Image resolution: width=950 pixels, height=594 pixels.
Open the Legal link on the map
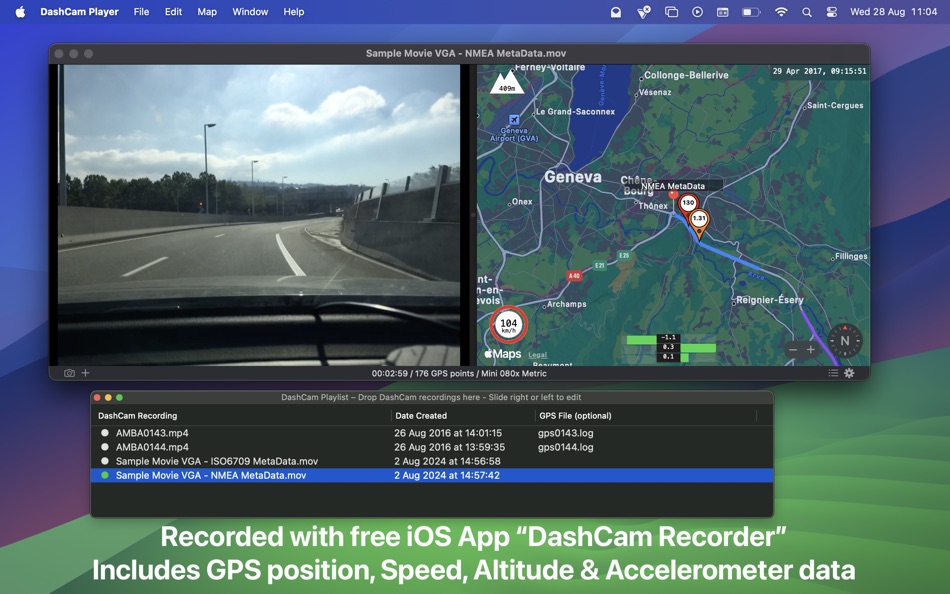pos(537,355)
